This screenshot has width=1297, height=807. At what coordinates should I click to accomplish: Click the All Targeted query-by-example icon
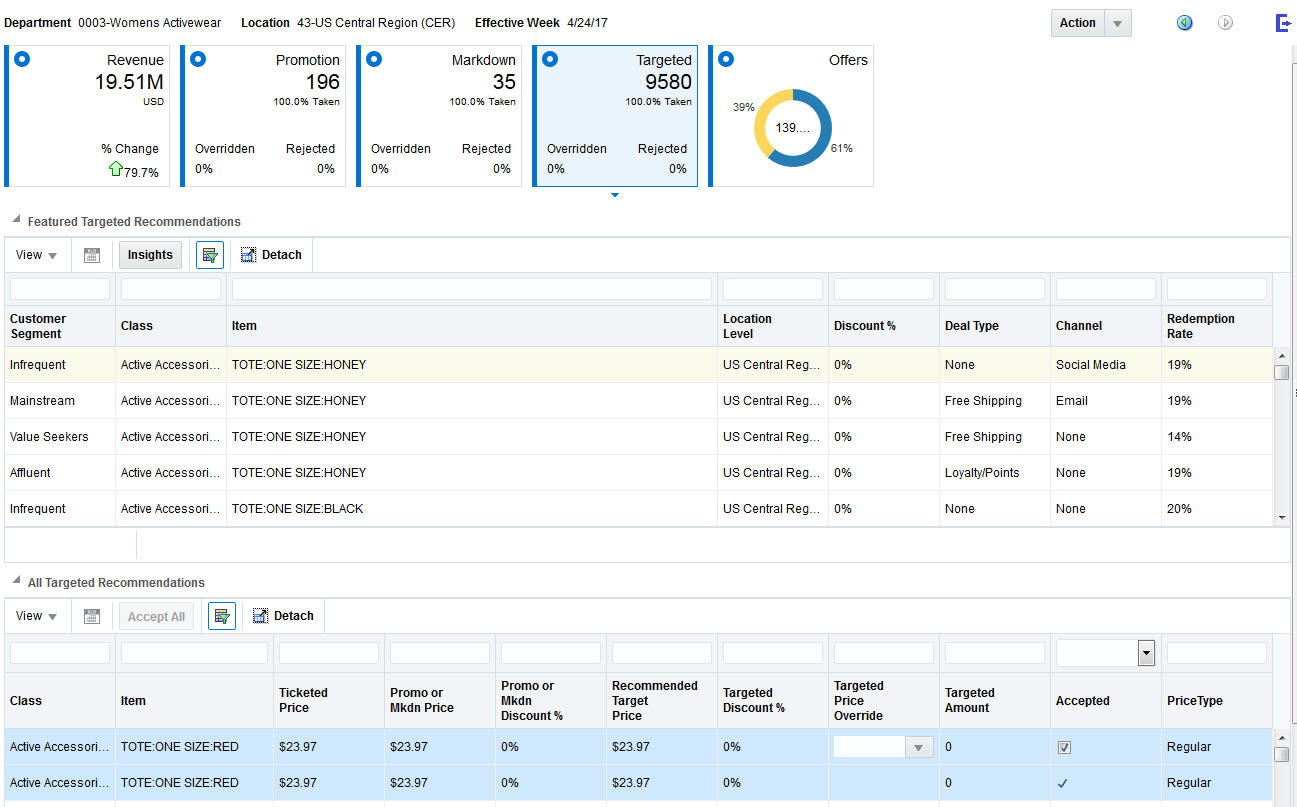[x=222, y=616]
